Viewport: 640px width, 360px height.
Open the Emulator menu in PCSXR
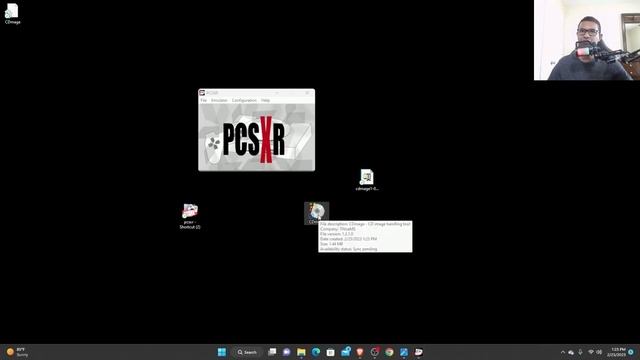pyautogui.click(x=219, y=100)
